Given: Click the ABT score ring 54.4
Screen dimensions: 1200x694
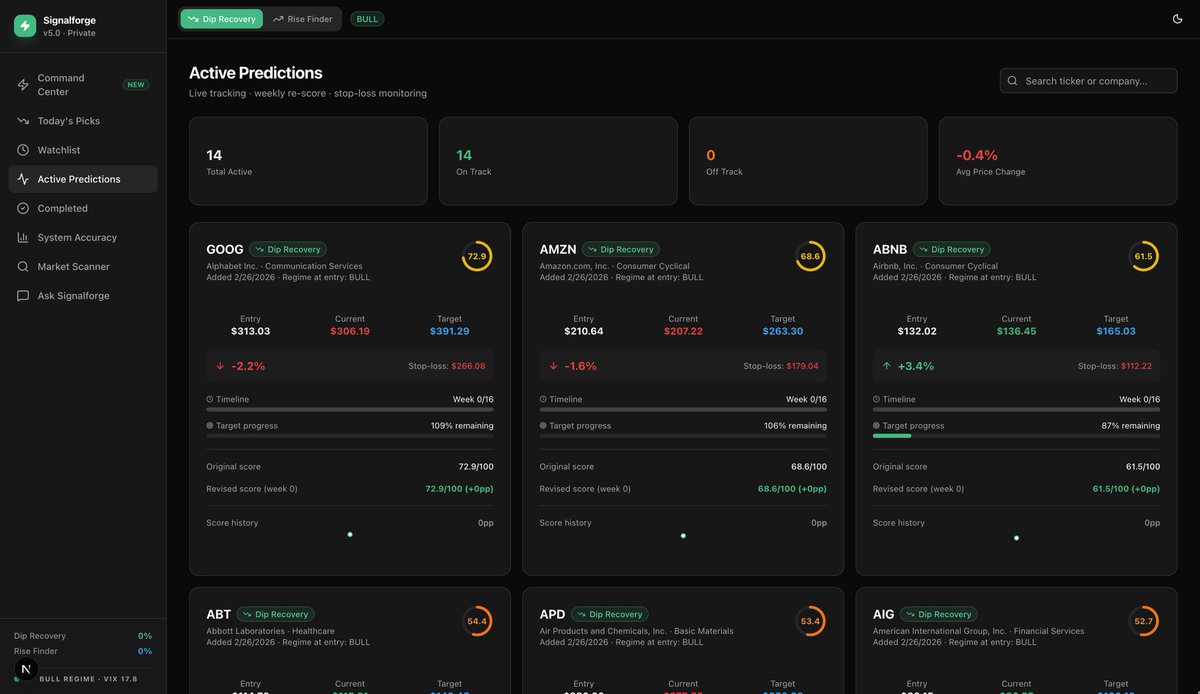Looking at the screenshot, I should point(477,621).
